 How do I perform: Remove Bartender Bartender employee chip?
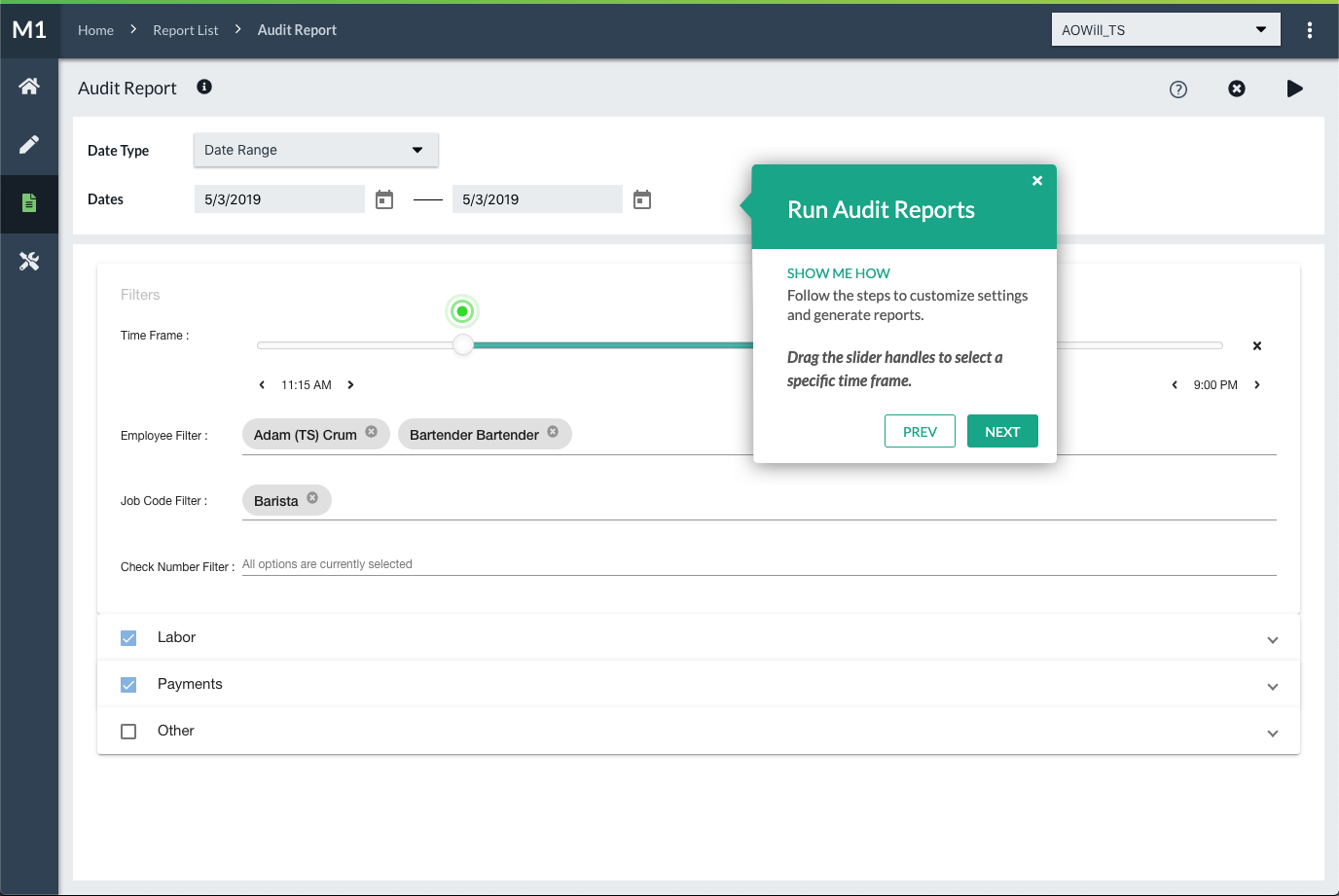tap(553, 432)
